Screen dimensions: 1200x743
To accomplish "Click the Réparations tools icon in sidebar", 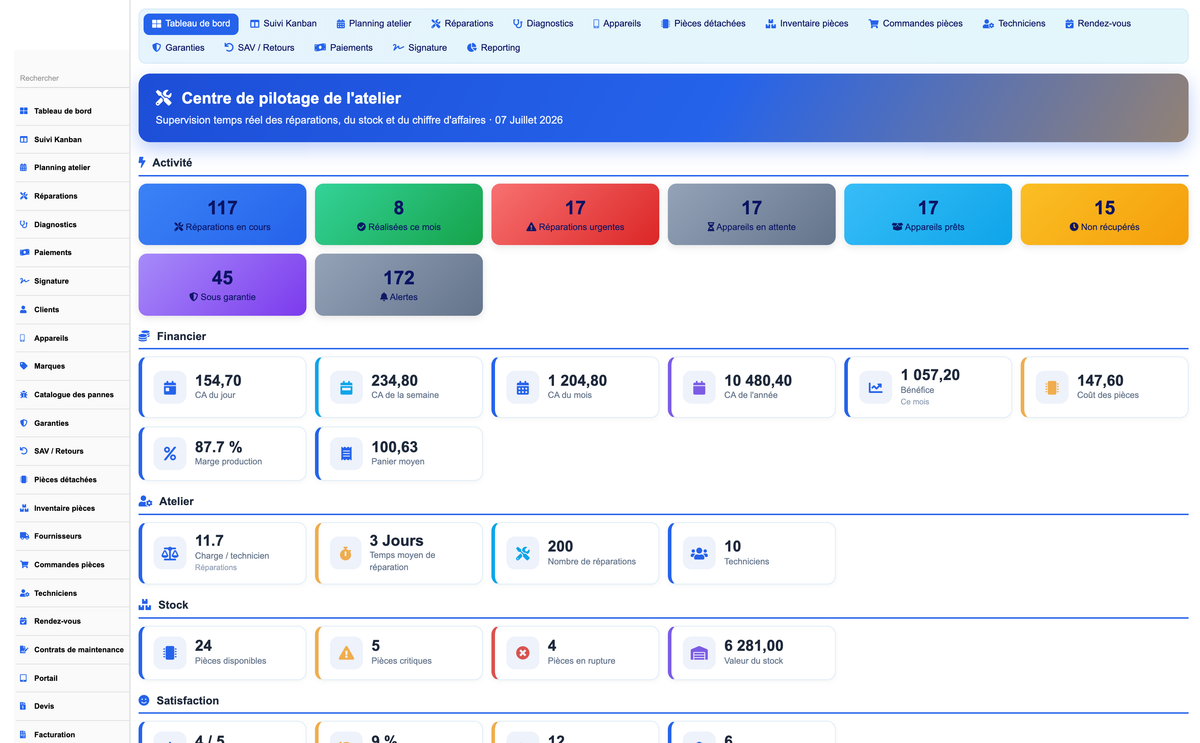I will (x=24, y=196).
